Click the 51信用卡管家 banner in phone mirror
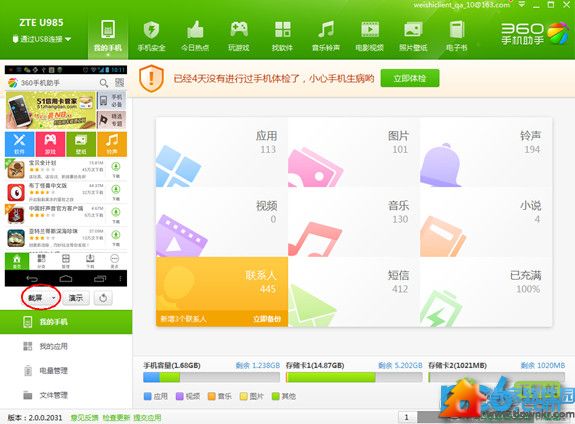The width and height of the screenshot is (575, 424). (x=51, y=111)
